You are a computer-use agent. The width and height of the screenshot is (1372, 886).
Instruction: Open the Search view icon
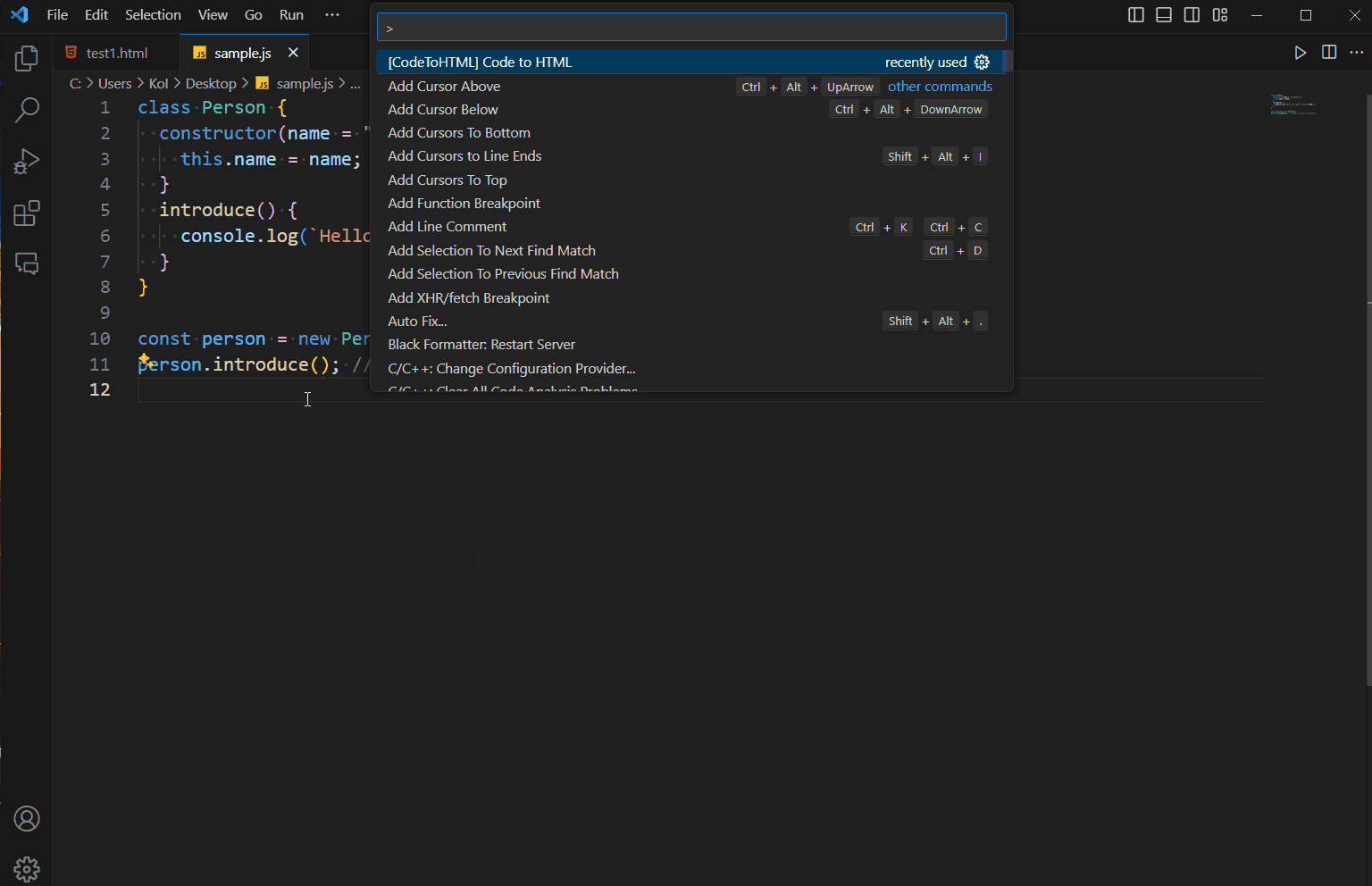pos(27,110)
